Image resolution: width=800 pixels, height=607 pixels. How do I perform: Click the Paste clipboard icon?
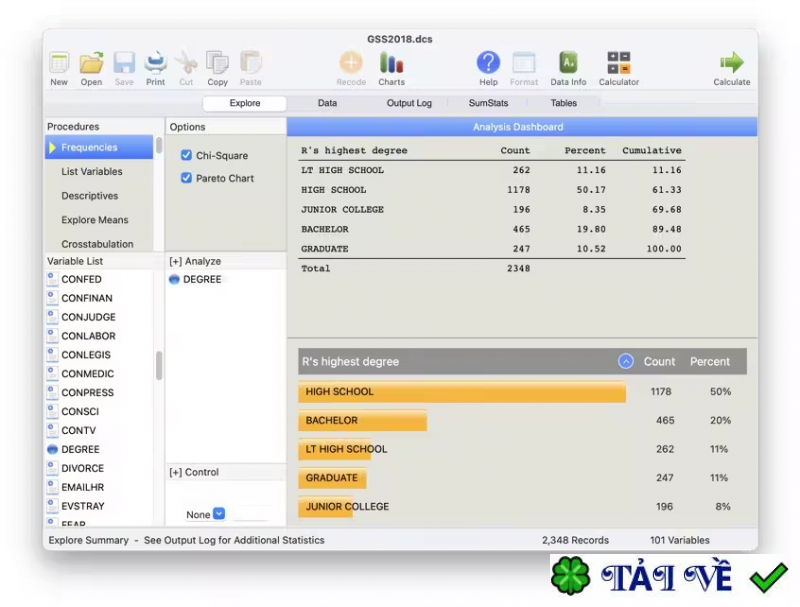(251, 63)
